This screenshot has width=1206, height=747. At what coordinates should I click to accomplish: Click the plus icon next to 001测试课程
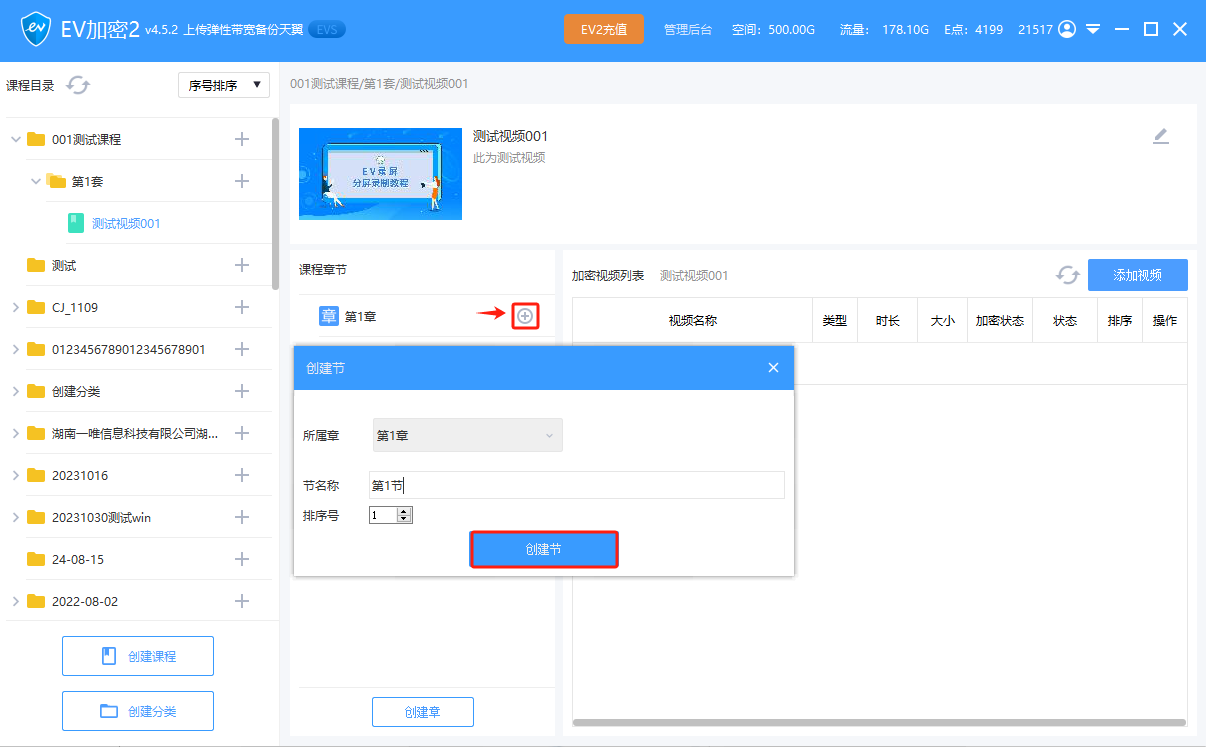(241, 139)
